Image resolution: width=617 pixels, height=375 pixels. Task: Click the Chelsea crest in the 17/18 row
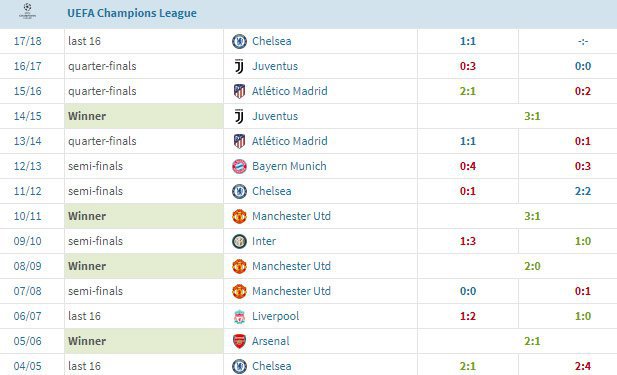pos(239,41)
